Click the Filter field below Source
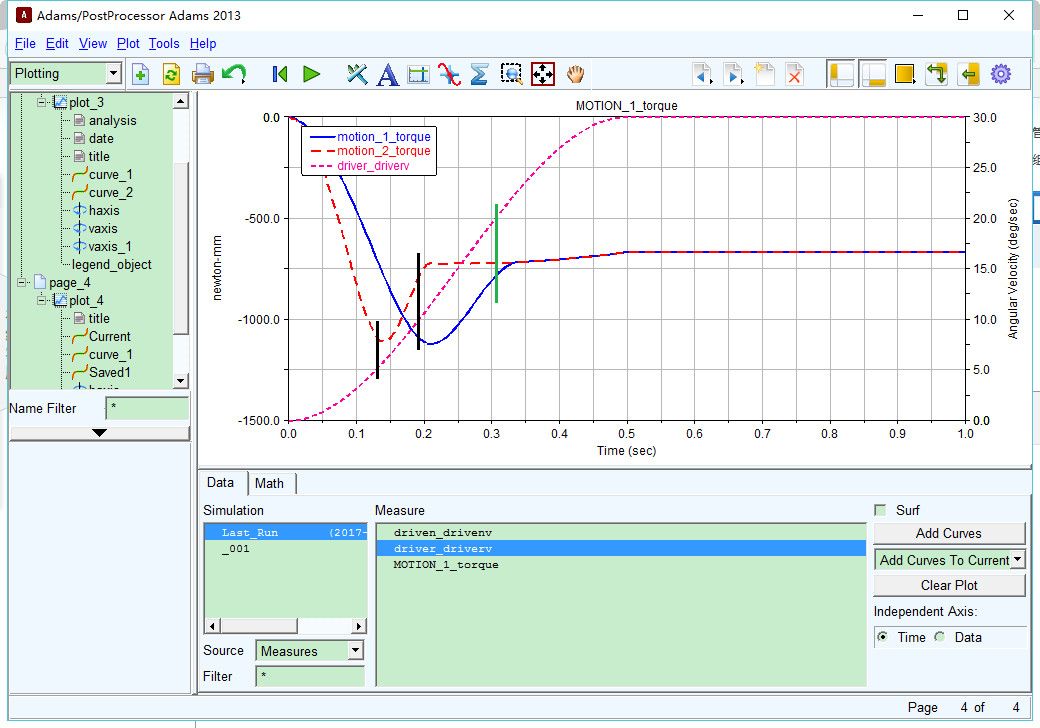Viewport: 1040px width, 728px height. point(310,676)
